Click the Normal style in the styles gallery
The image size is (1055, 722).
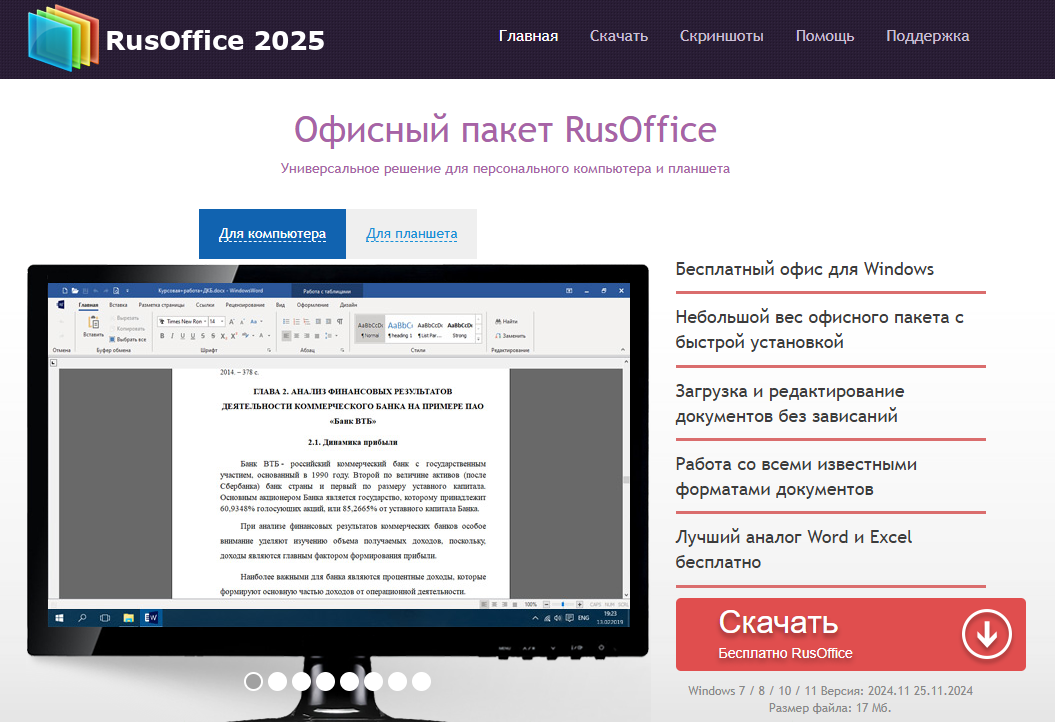coord(370,329)
